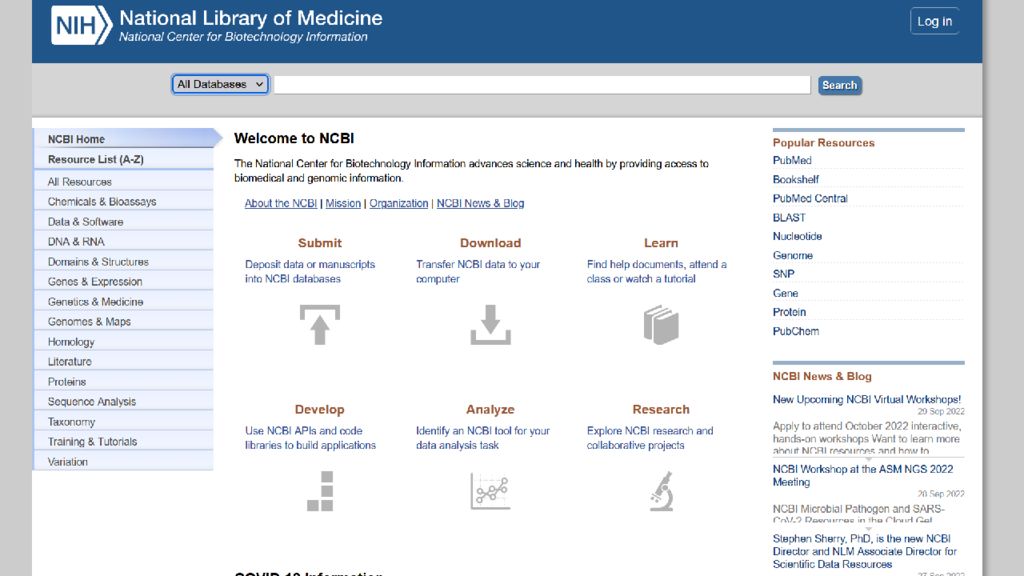The width and height of the screenshot is (1024, 576).
Task: Open Resource List (A-Z)
Action: pyautogui.click(x=124, y=159)
